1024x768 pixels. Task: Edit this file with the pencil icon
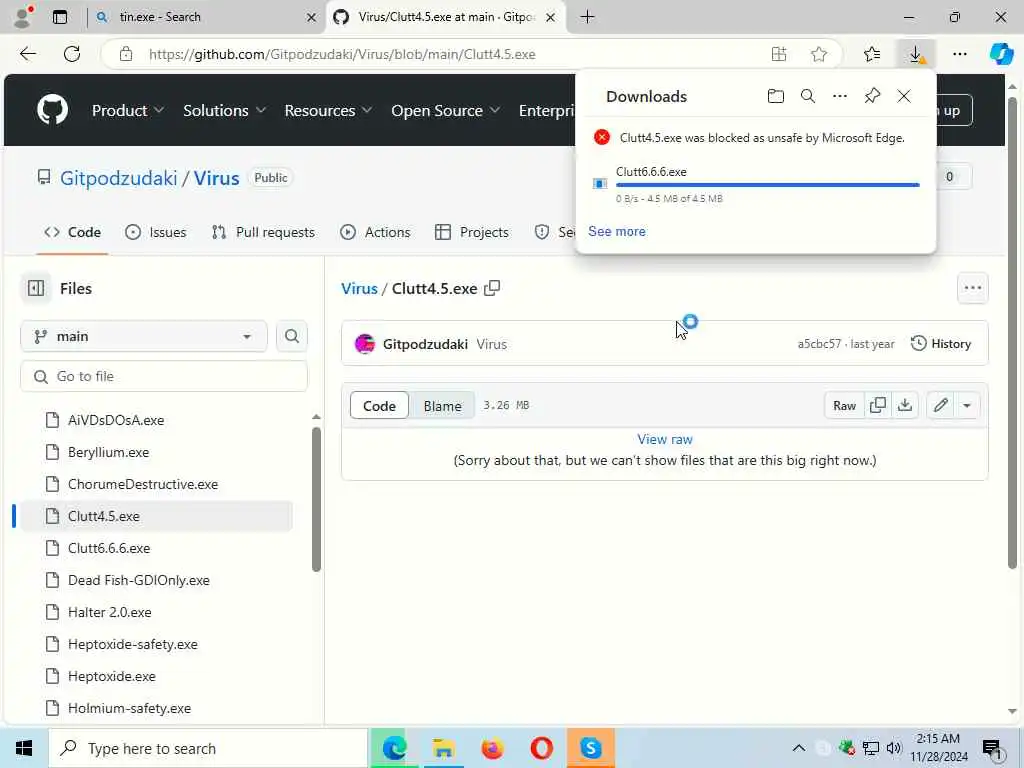point(940,406)
